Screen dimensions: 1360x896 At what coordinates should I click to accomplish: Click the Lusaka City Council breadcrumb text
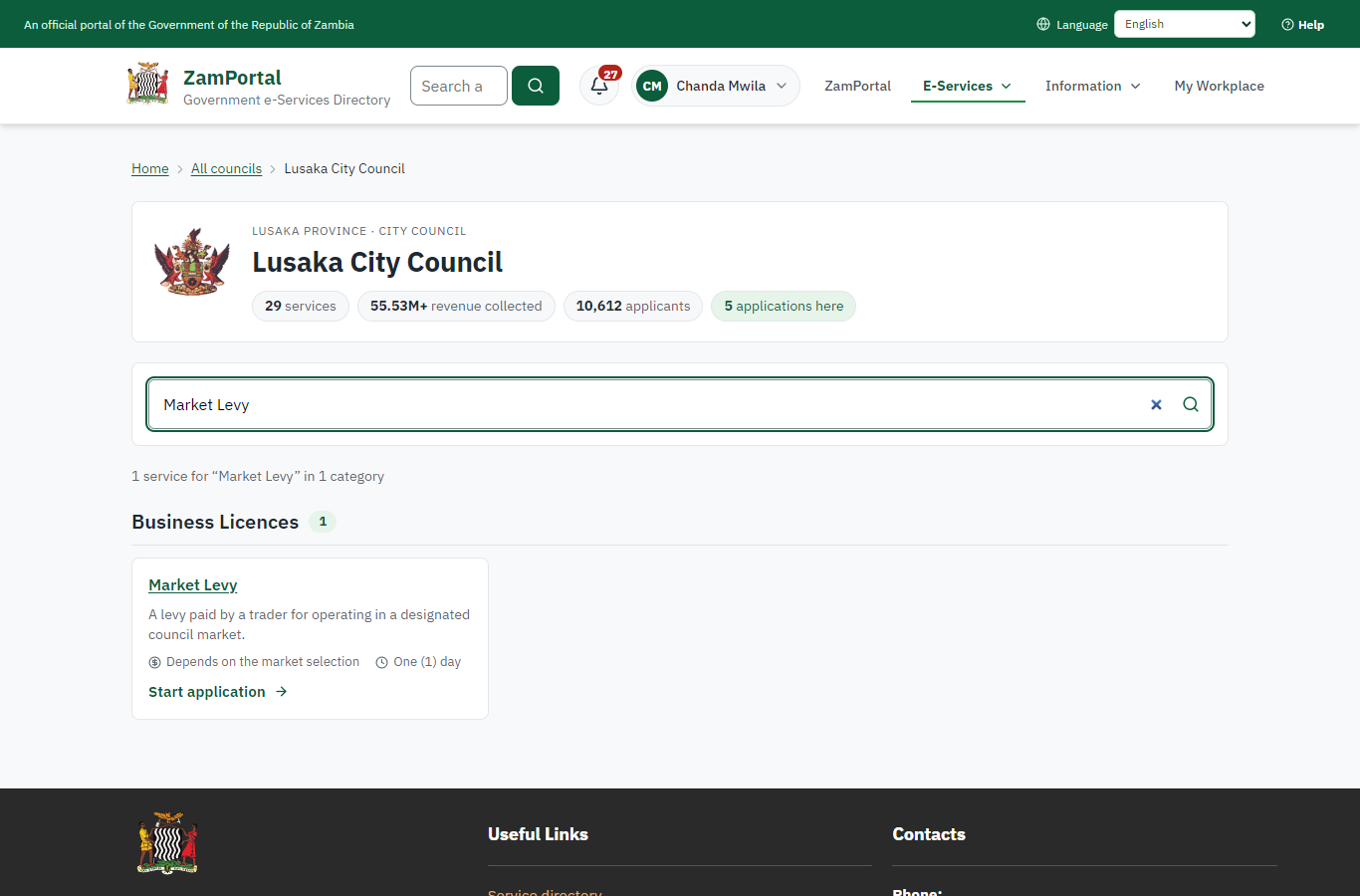(344, 168)
